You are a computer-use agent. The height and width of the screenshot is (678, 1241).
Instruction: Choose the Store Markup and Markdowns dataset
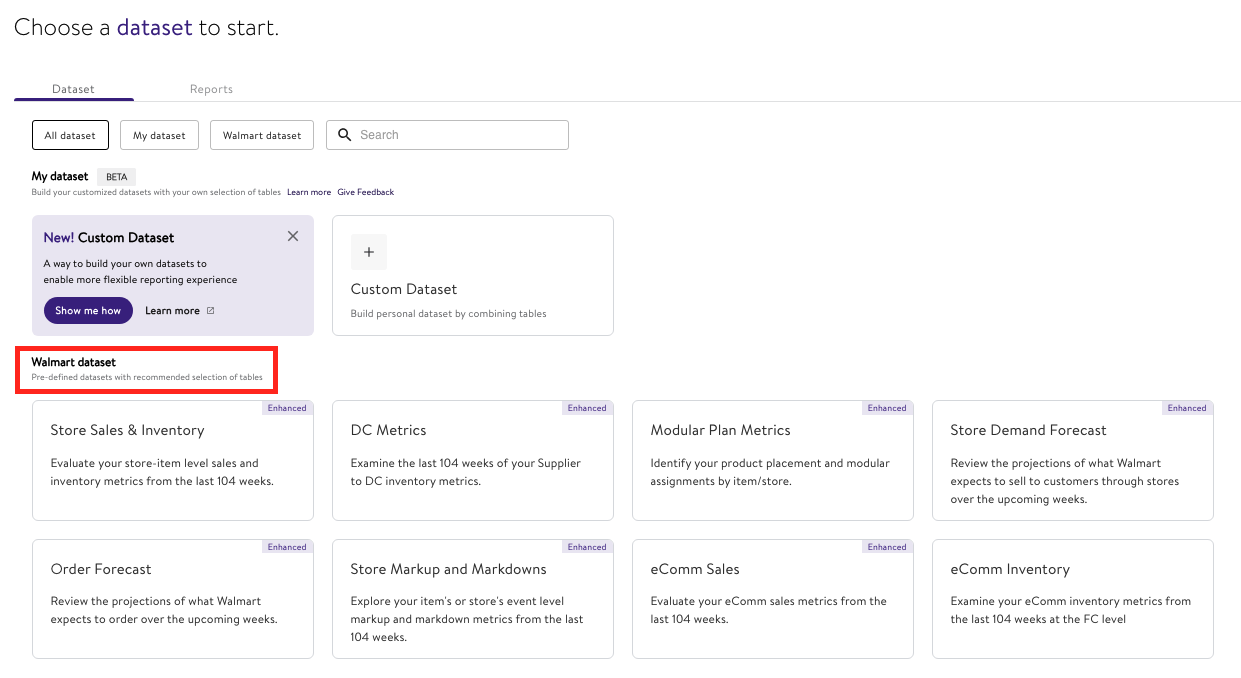click(472, 599)
